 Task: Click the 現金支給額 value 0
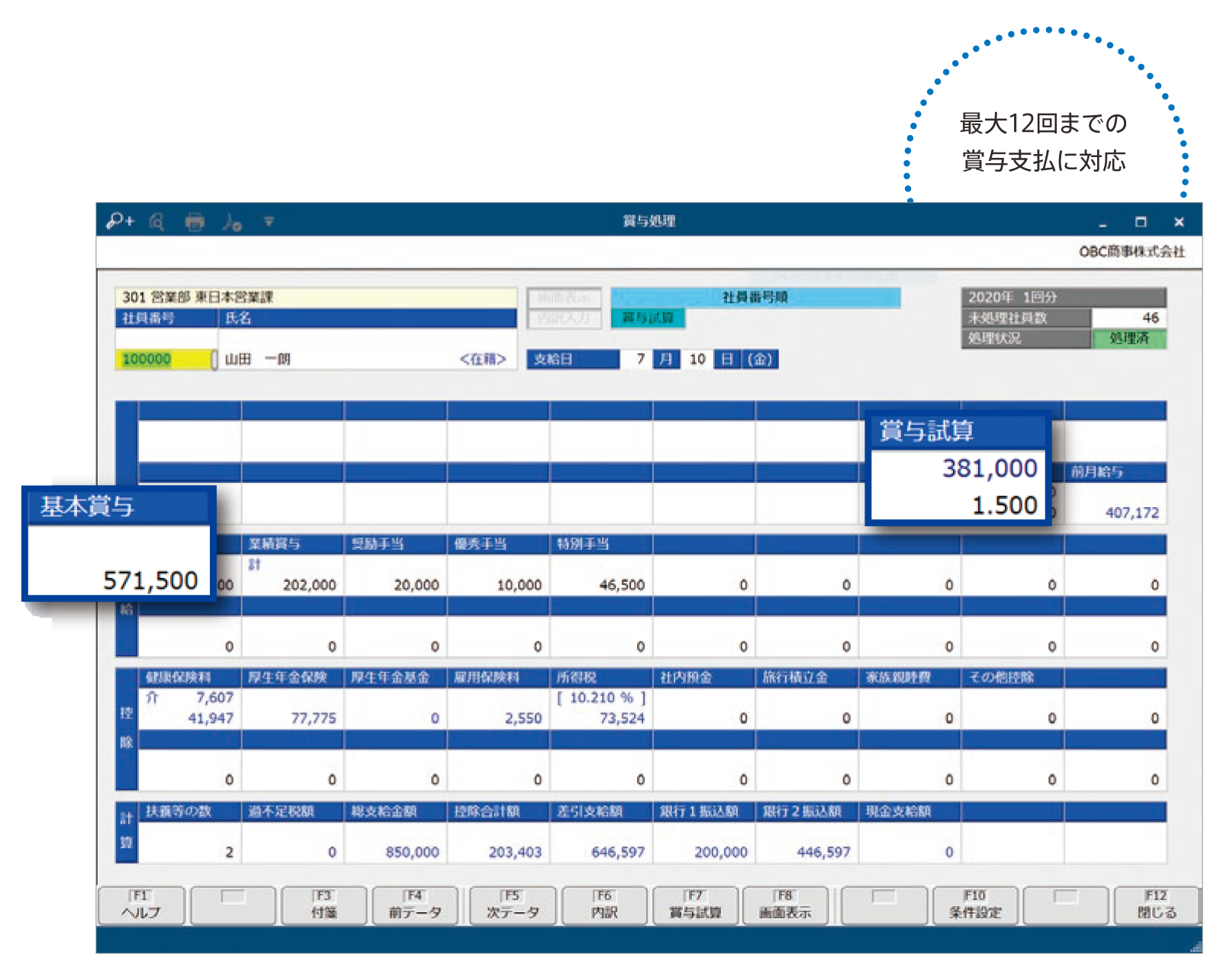[x=949, y=852]
